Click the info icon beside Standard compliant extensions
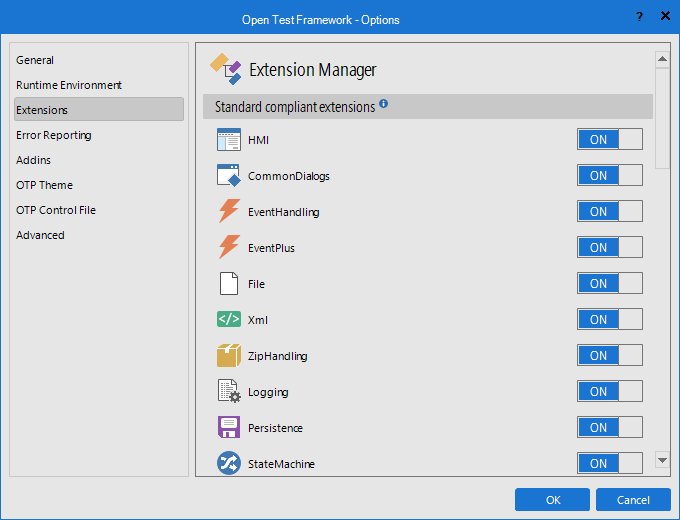The image size is (680, 520). (383, 104)
